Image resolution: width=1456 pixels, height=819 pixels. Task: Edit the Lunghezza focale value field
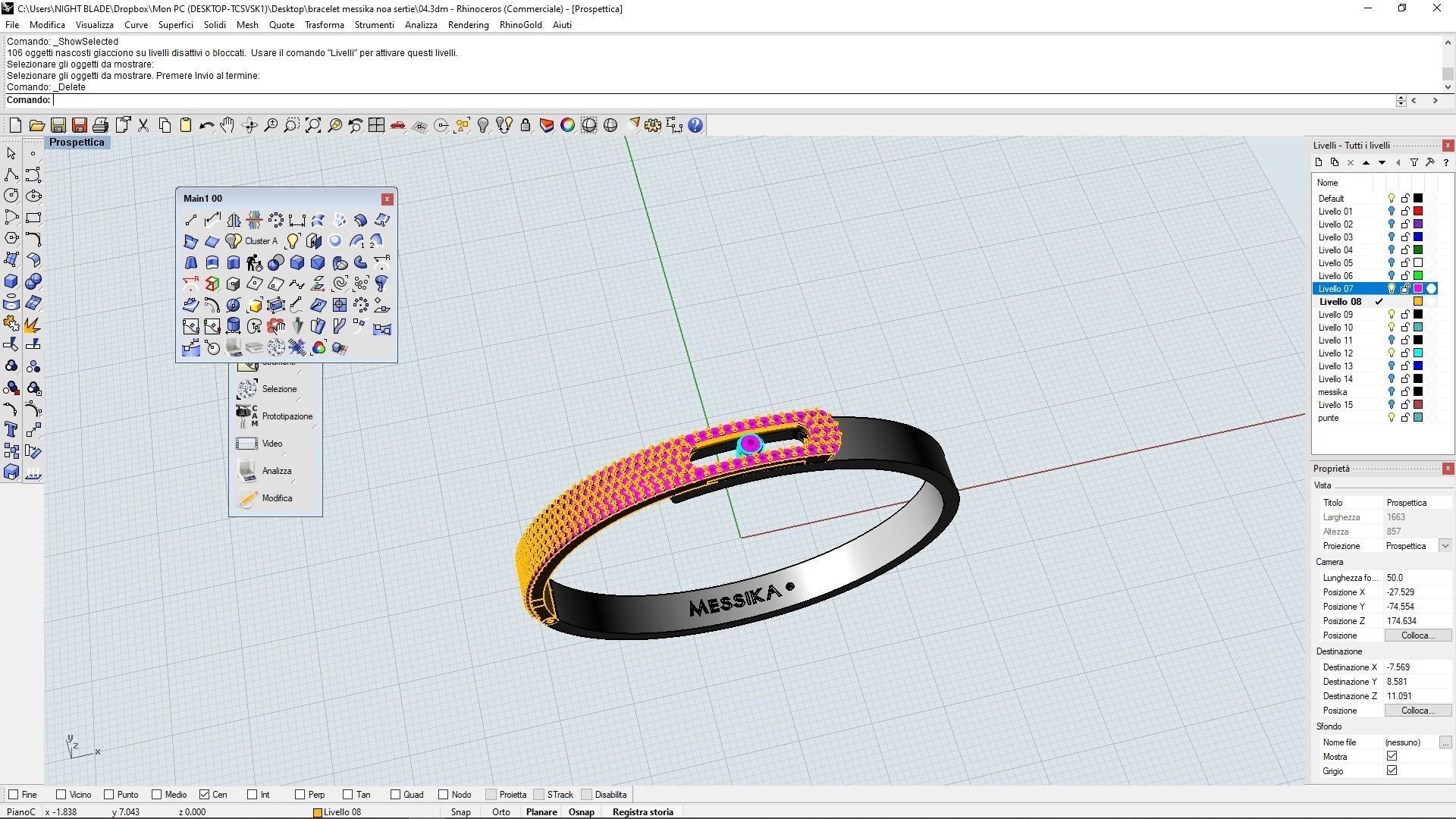click(1417, 578)
